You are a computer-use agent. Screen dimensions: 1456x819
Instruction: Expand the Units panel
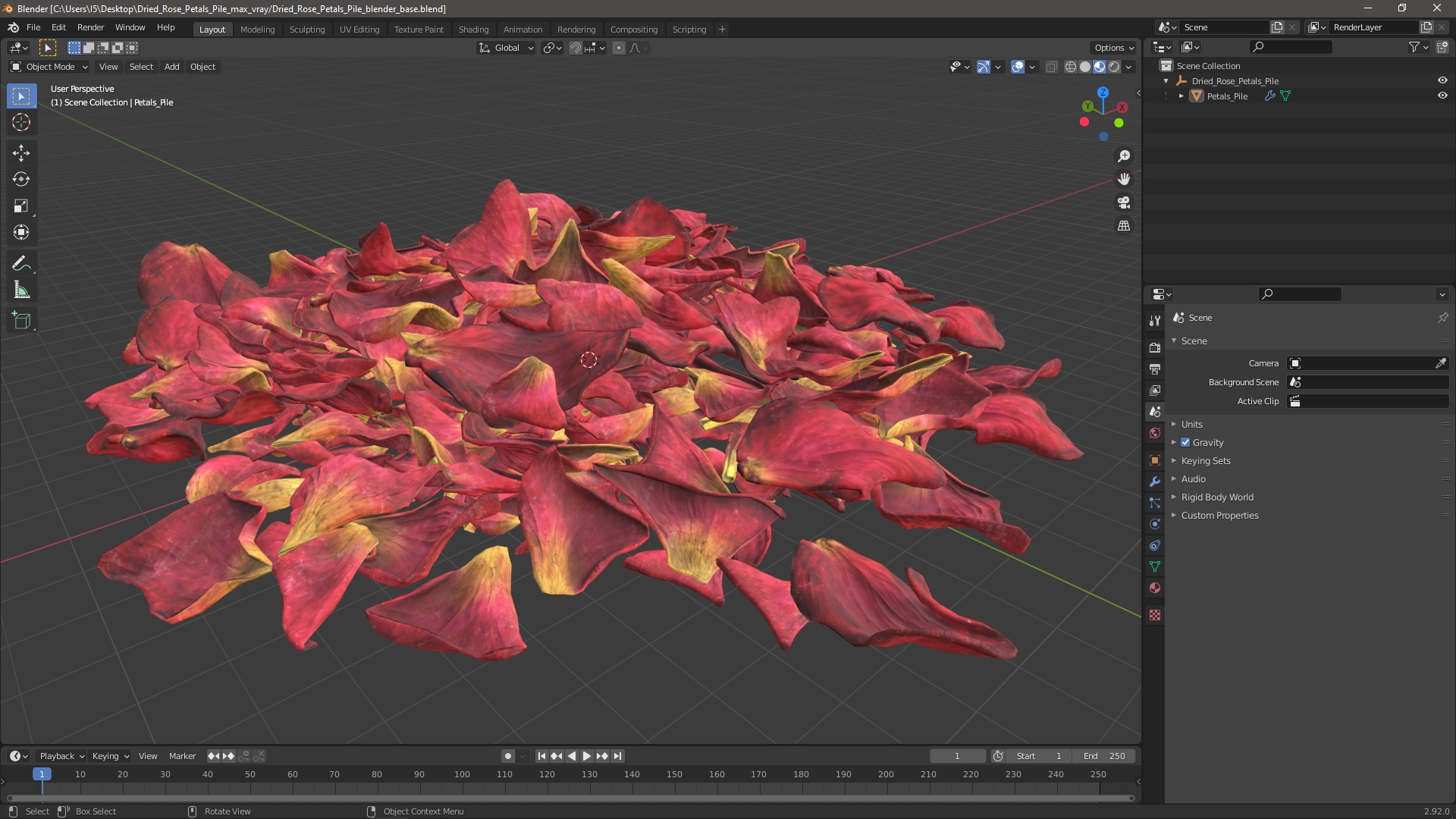tap(1191, 425)
